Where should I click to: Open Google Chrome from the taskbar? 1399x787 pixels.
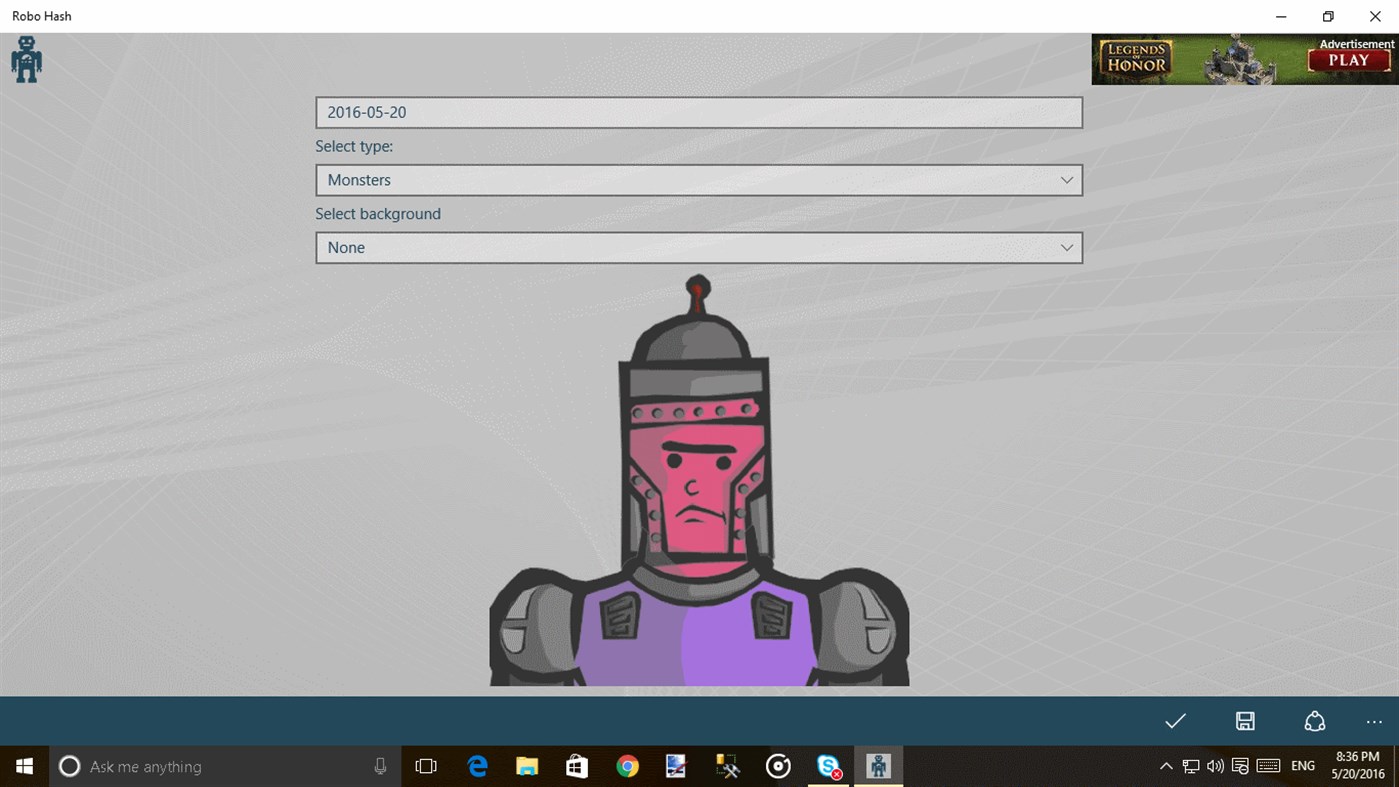coord(627,766)
